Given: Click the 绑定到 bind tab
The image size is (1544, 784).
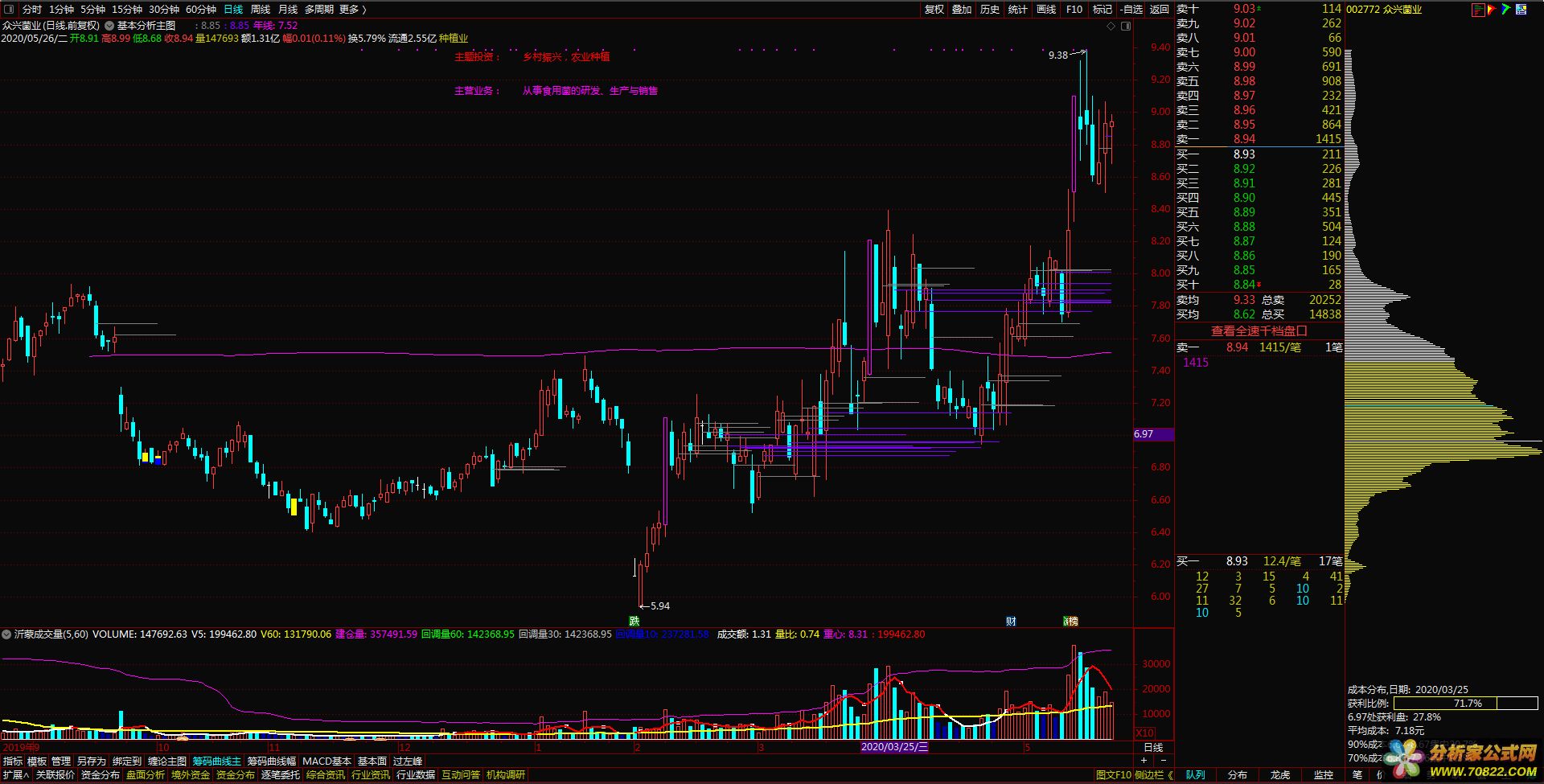Looking at the screenshot, I should (127, 761).
